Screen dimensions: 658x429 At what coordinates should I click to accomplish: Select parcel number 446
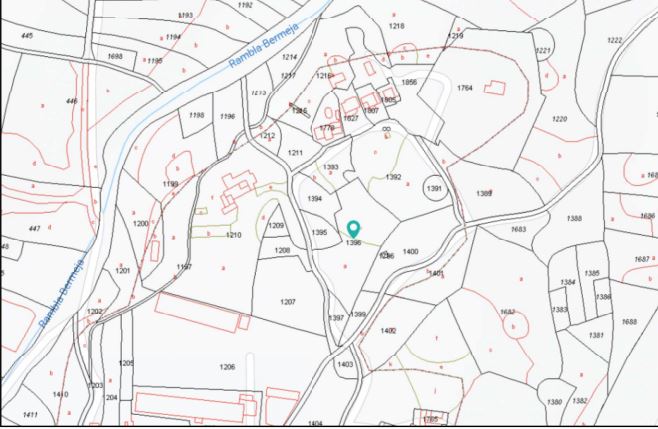coord(71,101)
